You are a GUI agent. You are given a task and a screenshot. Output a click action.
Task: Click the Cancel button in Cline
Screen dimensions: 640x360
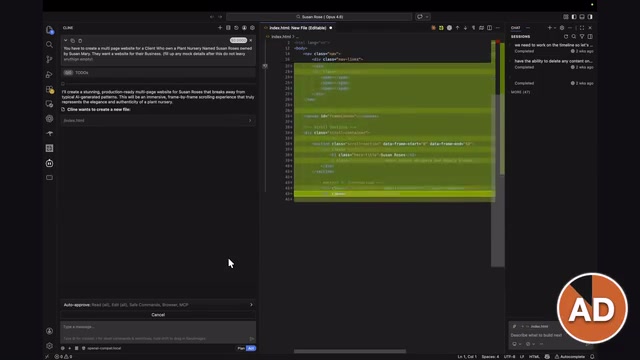pos(158,315)
